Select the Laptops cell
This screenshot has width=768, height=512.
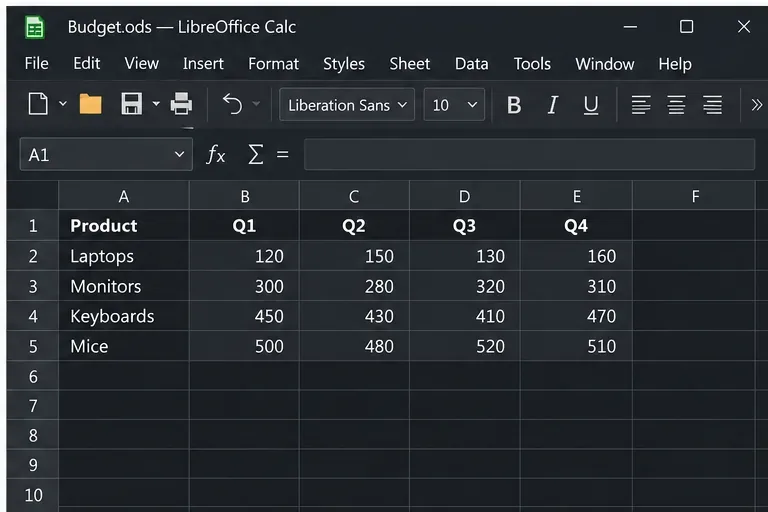(124, 256)
